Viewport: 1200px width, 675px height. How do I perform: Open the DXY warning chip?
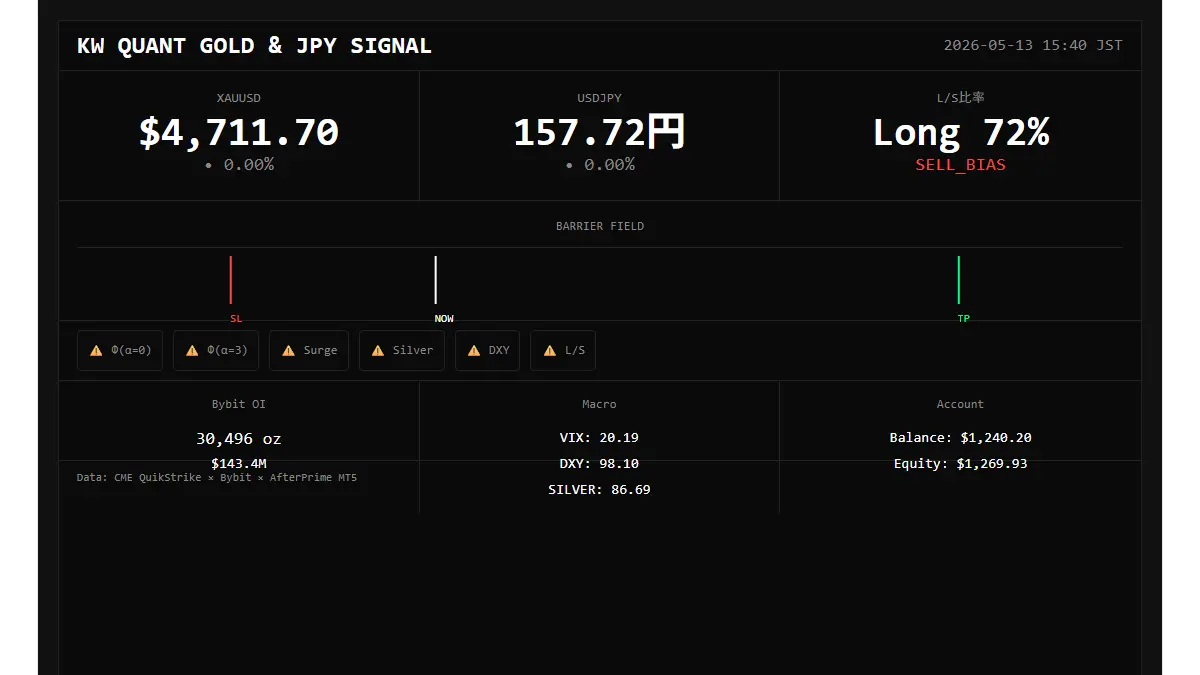487,351
